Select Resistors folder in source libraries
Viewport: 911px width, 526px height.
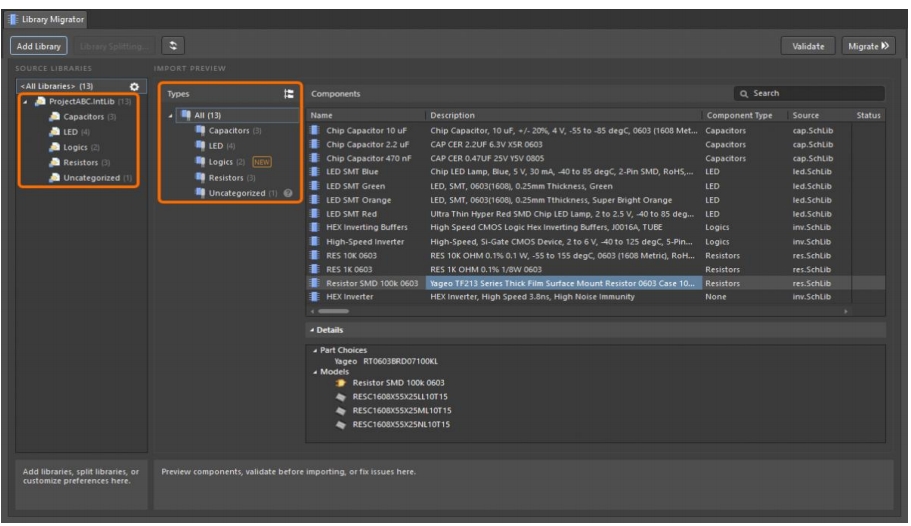coord(80,162)
